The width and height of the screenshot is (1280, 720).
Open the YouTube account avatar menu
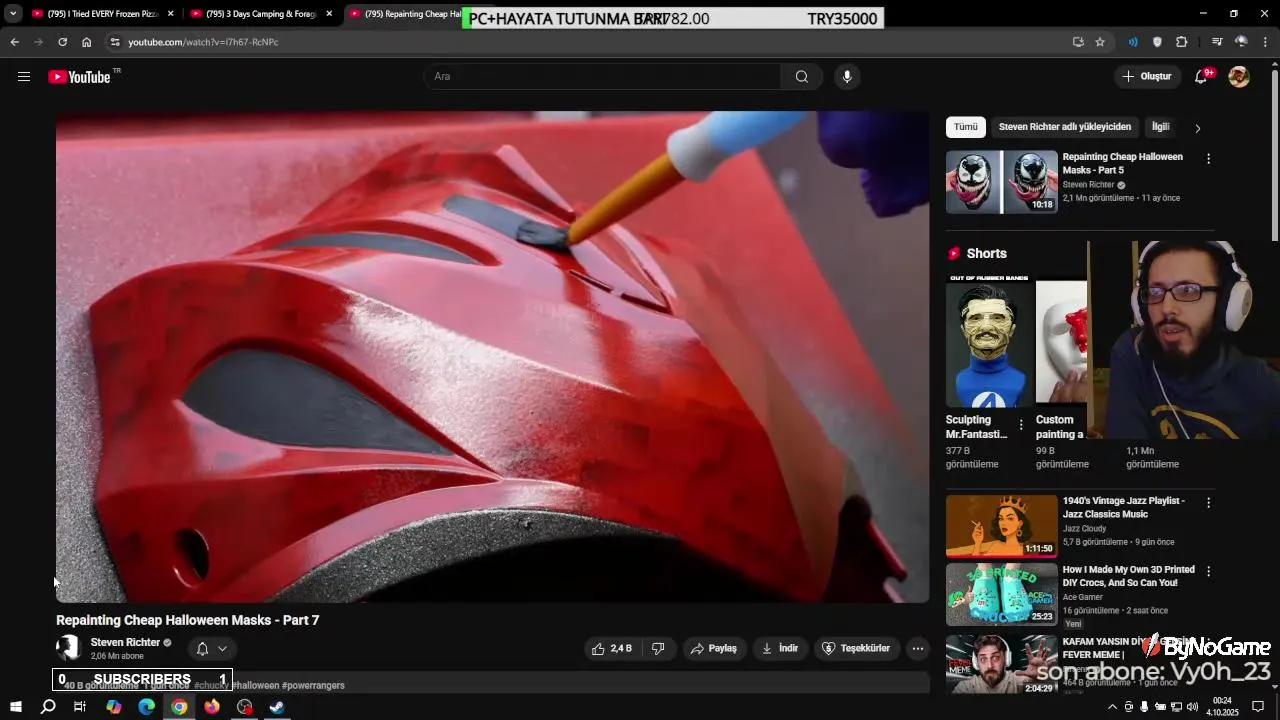tap(1239, 77)
